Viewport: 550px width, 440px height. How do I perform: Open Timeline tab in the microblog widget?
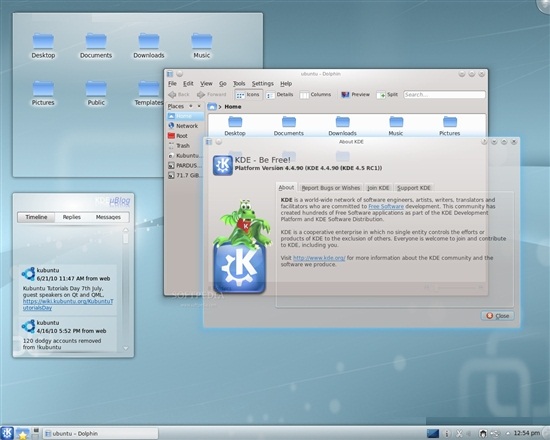[x=36, y=217]
